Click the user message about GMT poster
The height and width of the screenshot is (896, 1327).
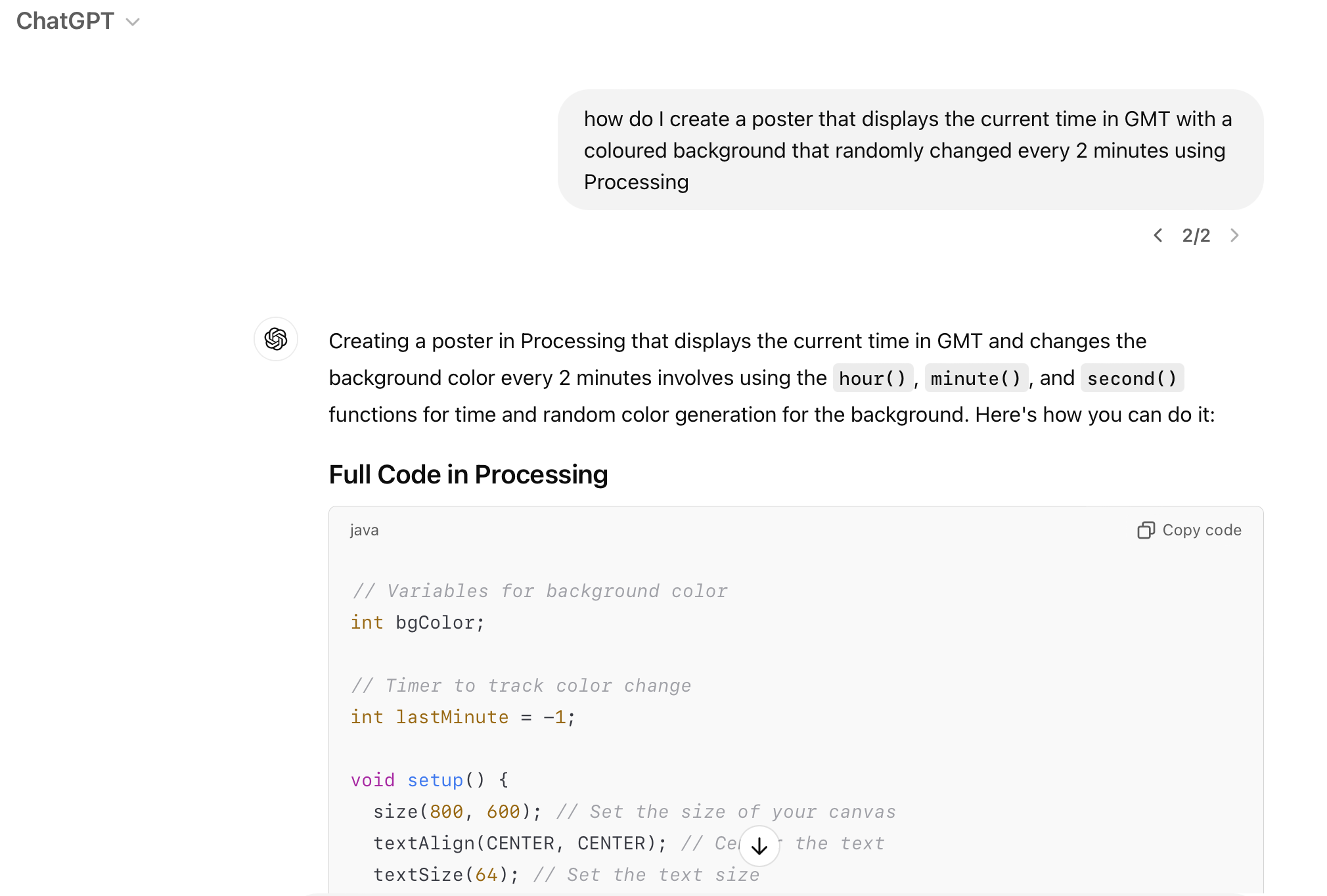911,150
